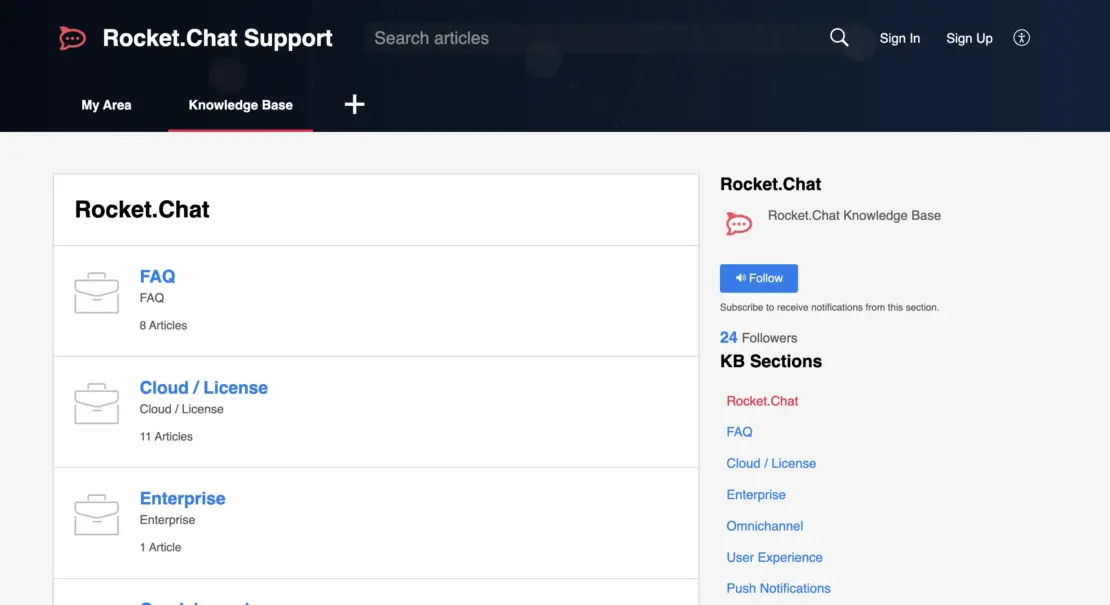Select Push Notifications in KB Sections
The height and width of the screenshot is (605, 1110).
pos(778,588)
